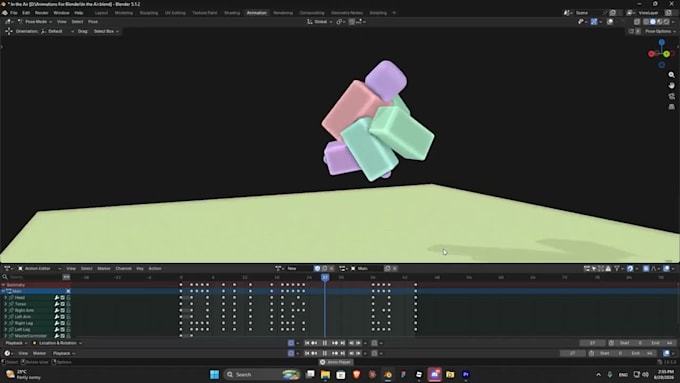Viewport: 680px width, 383px height.
Task: Switch perspective/orthographic view grid icon
Action: click(x=671, y=107)
